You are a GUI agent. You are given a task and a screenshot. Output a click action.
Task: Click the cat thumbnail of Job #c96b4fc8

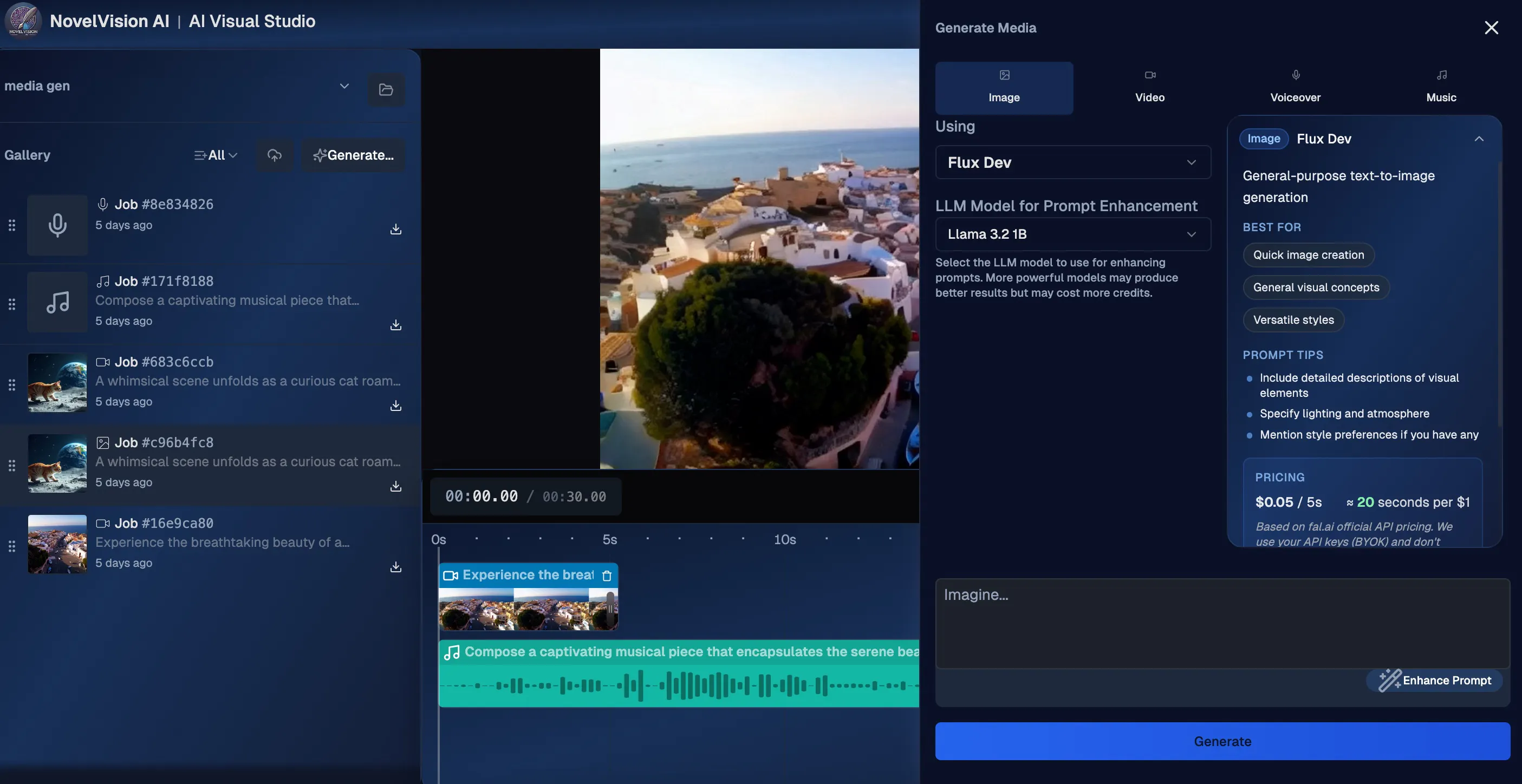pos(57,463)
